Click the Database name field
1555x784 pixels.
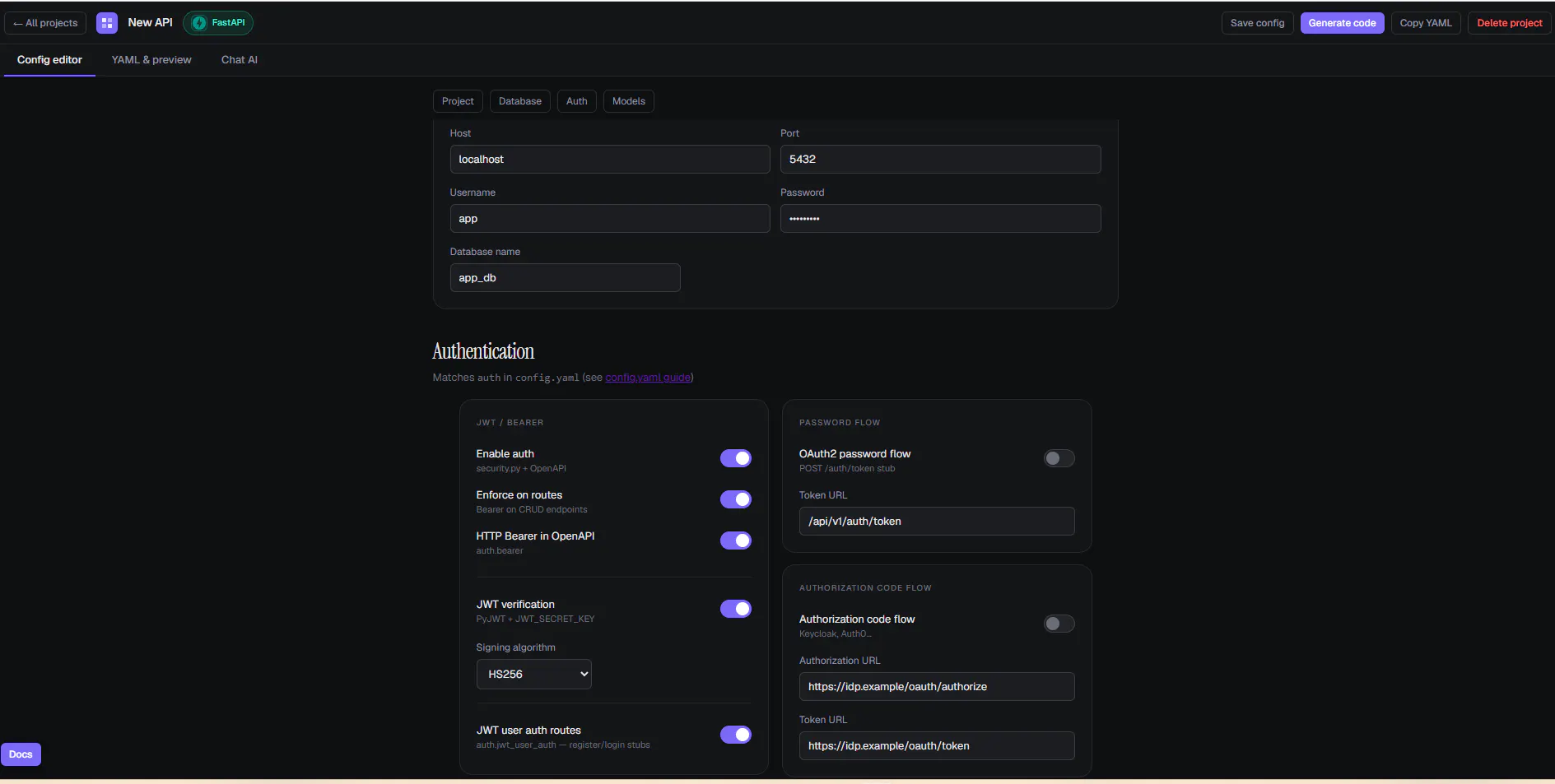tap(565, 278)
